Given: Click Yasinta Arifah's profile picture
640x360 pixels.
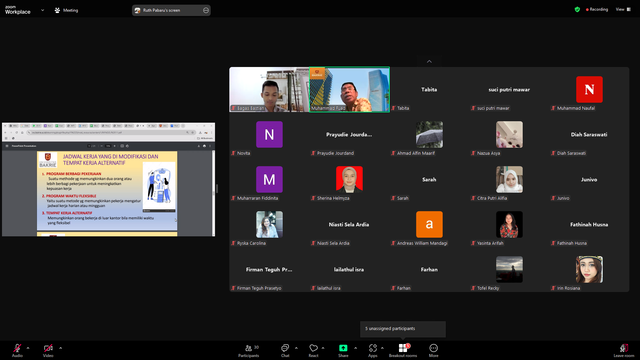Looking at the screenshot, I should 509,224.
